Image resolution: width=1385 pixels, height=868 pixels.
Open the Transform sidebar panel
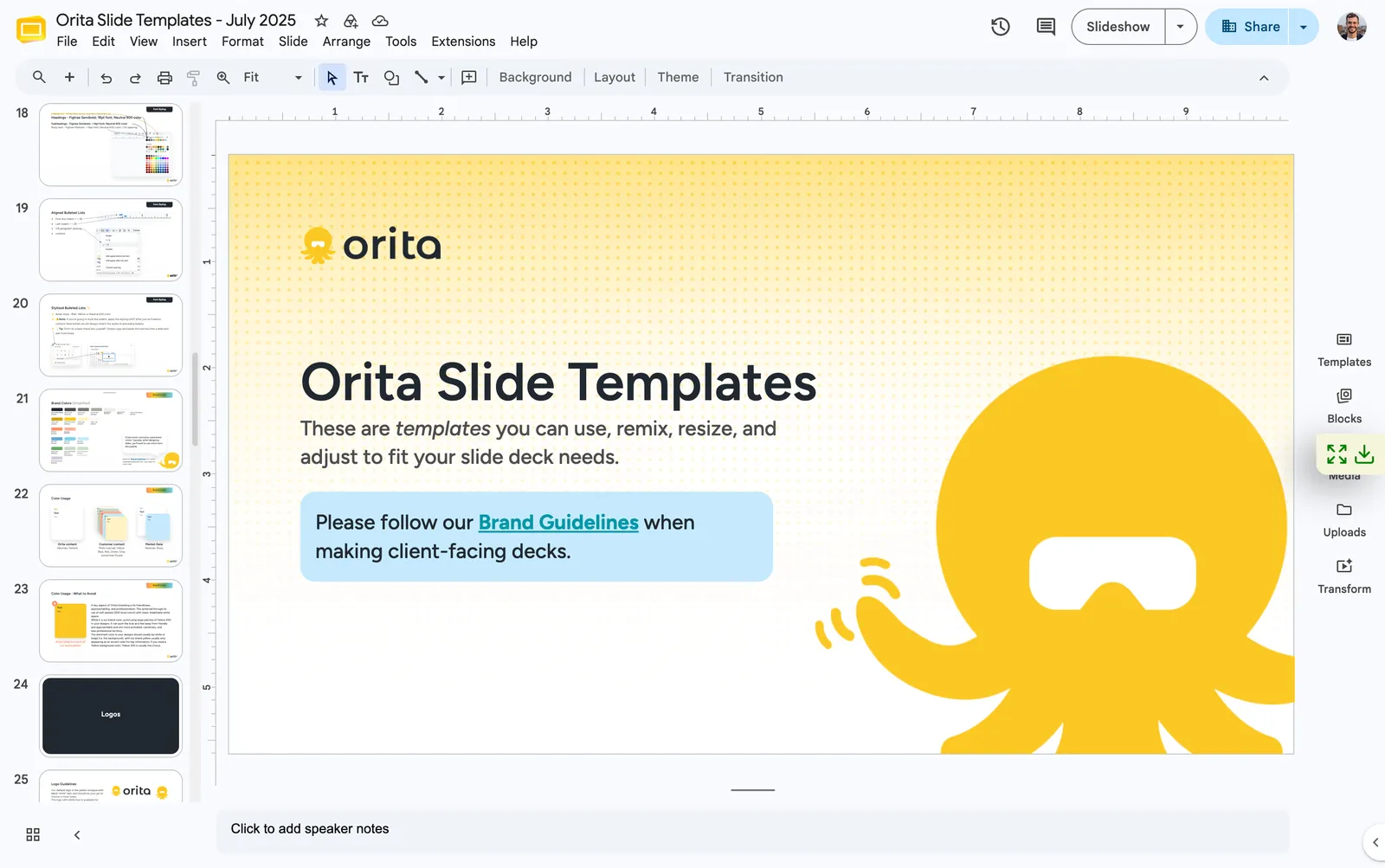(1344, 576)
